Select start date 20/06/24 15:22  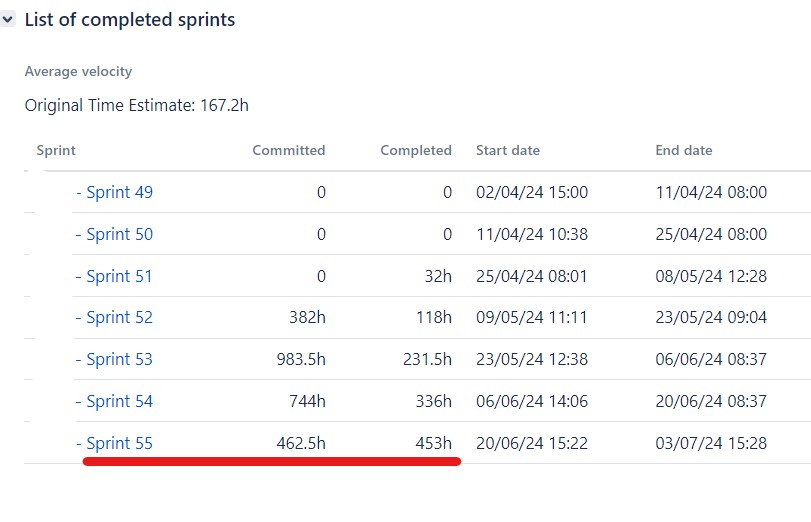pyautogui.click(x=532, y=443)
